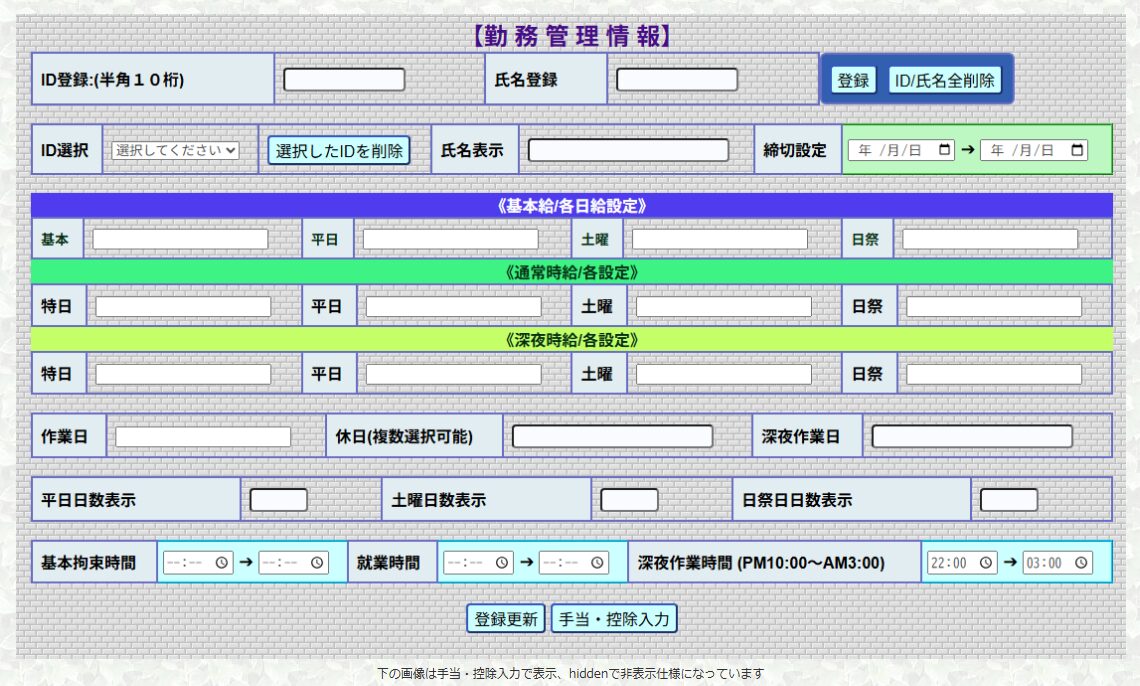The image size is (1140, 686).
Task: Click clock icon in 就業時間 start time
Action: tap(502, 562)
